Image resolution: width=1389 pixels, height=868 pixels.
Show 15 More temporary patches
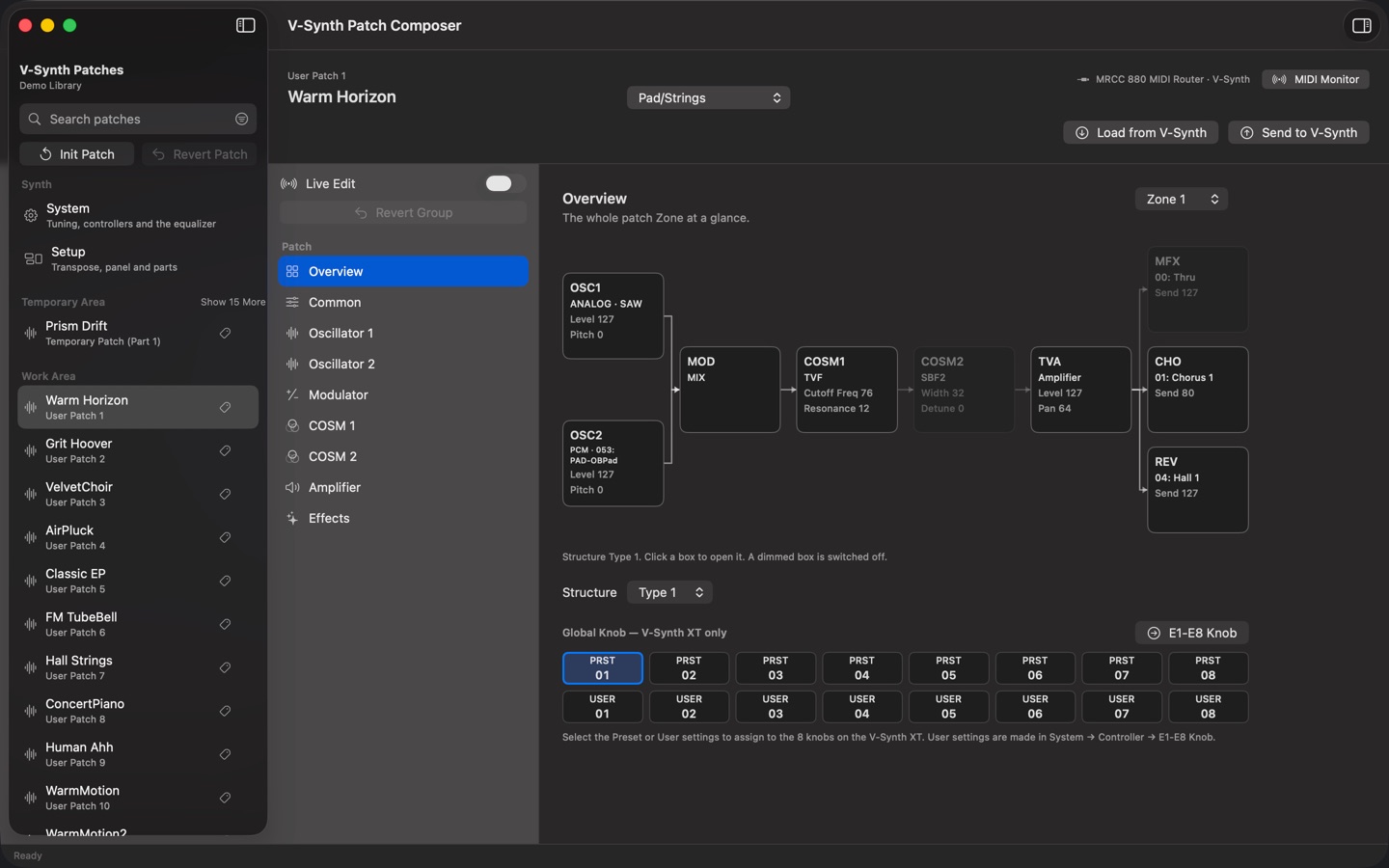232,302
